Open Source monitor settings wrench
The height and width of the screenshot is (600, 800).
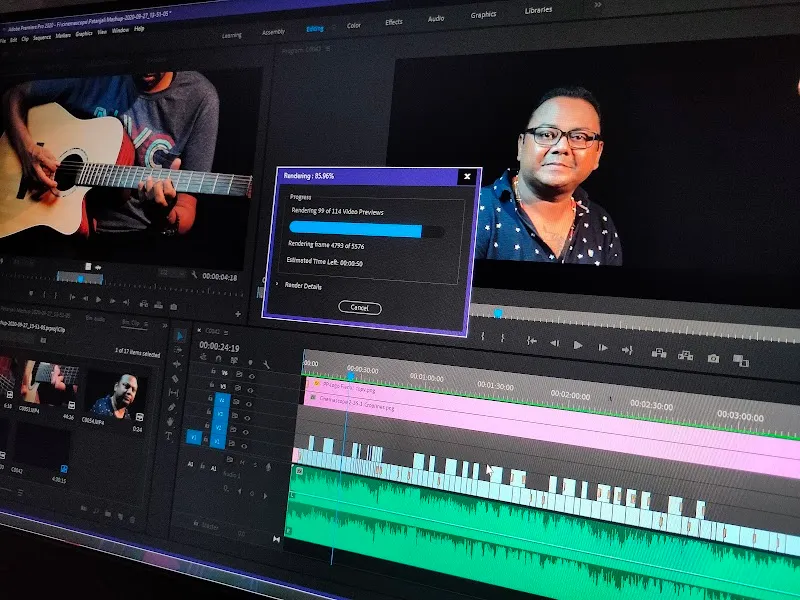point(194,274)
